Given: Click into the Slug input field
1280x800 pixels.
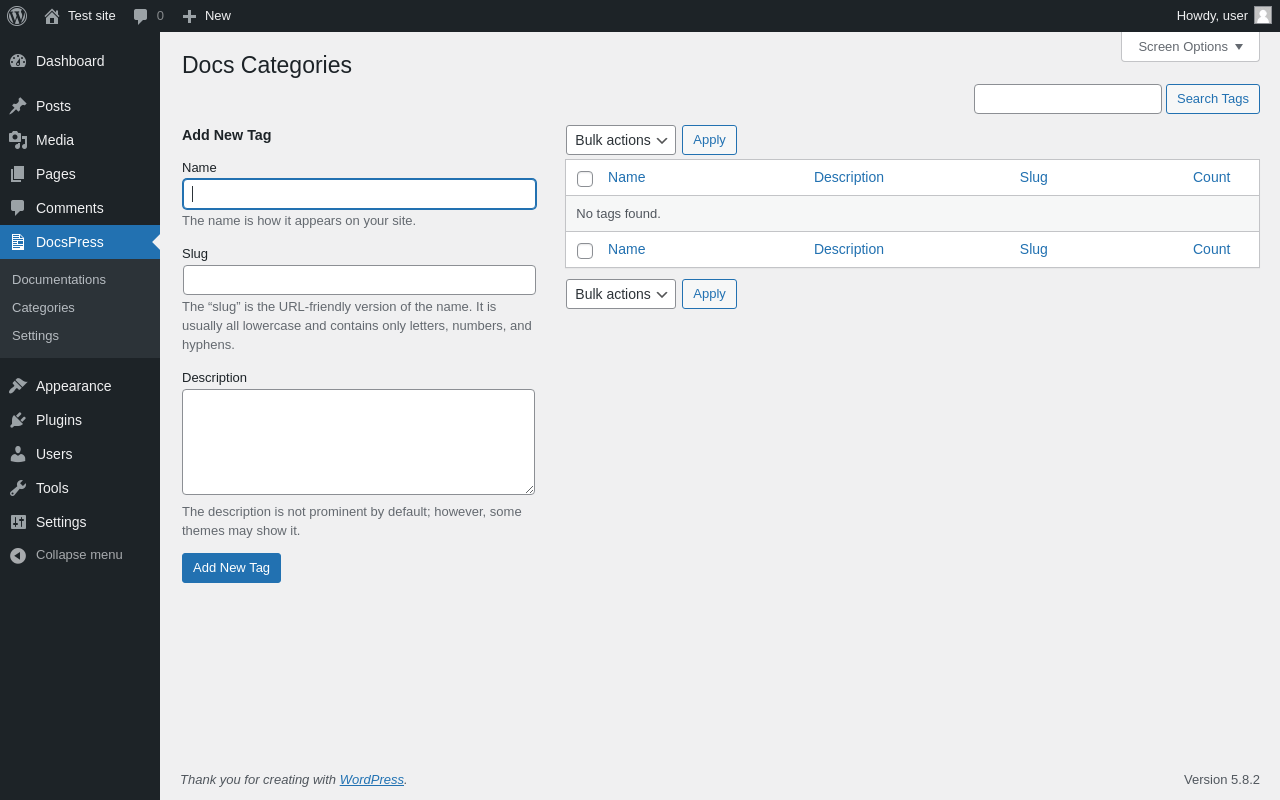Looking at the screenshot, I should click(x=359, y=280).
